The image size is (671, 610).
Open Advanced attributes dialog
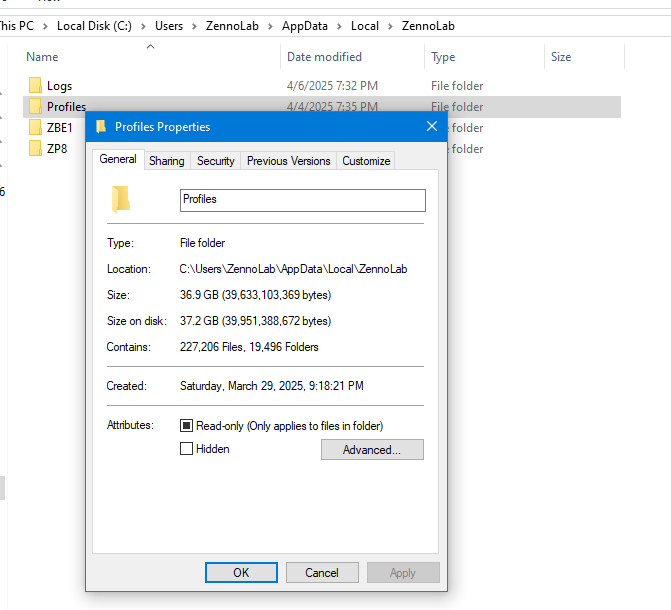click(372, 449)
